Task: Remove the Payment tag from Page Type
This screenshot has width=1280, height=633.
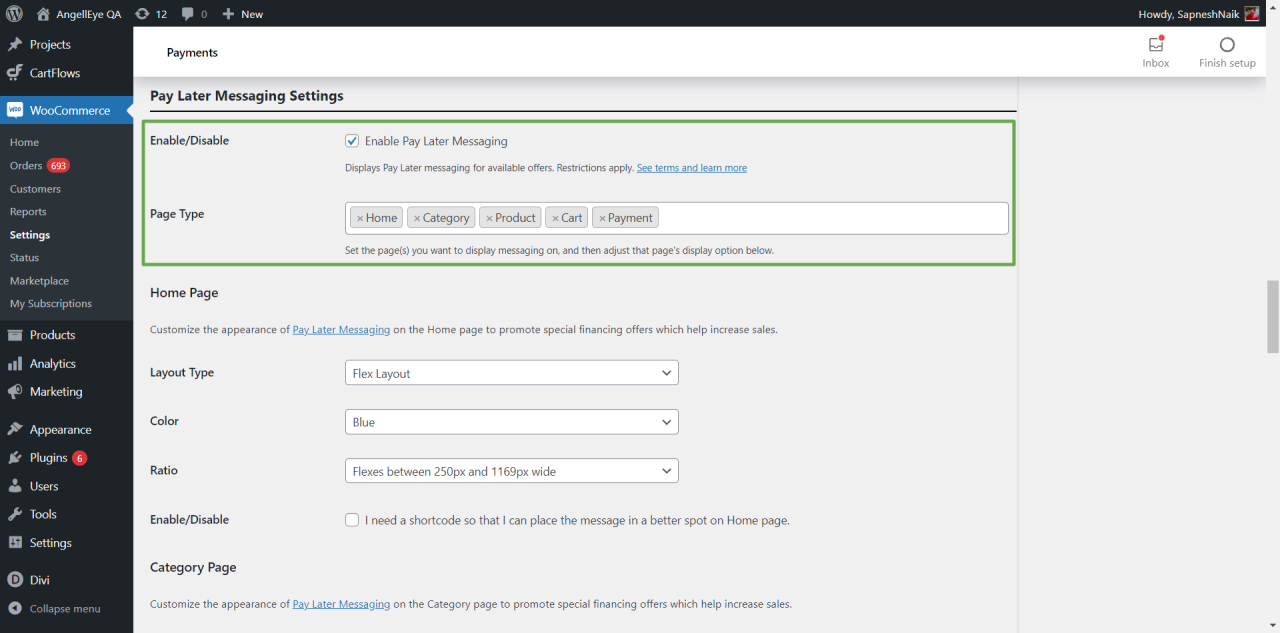Action: [x=602, y=218]
